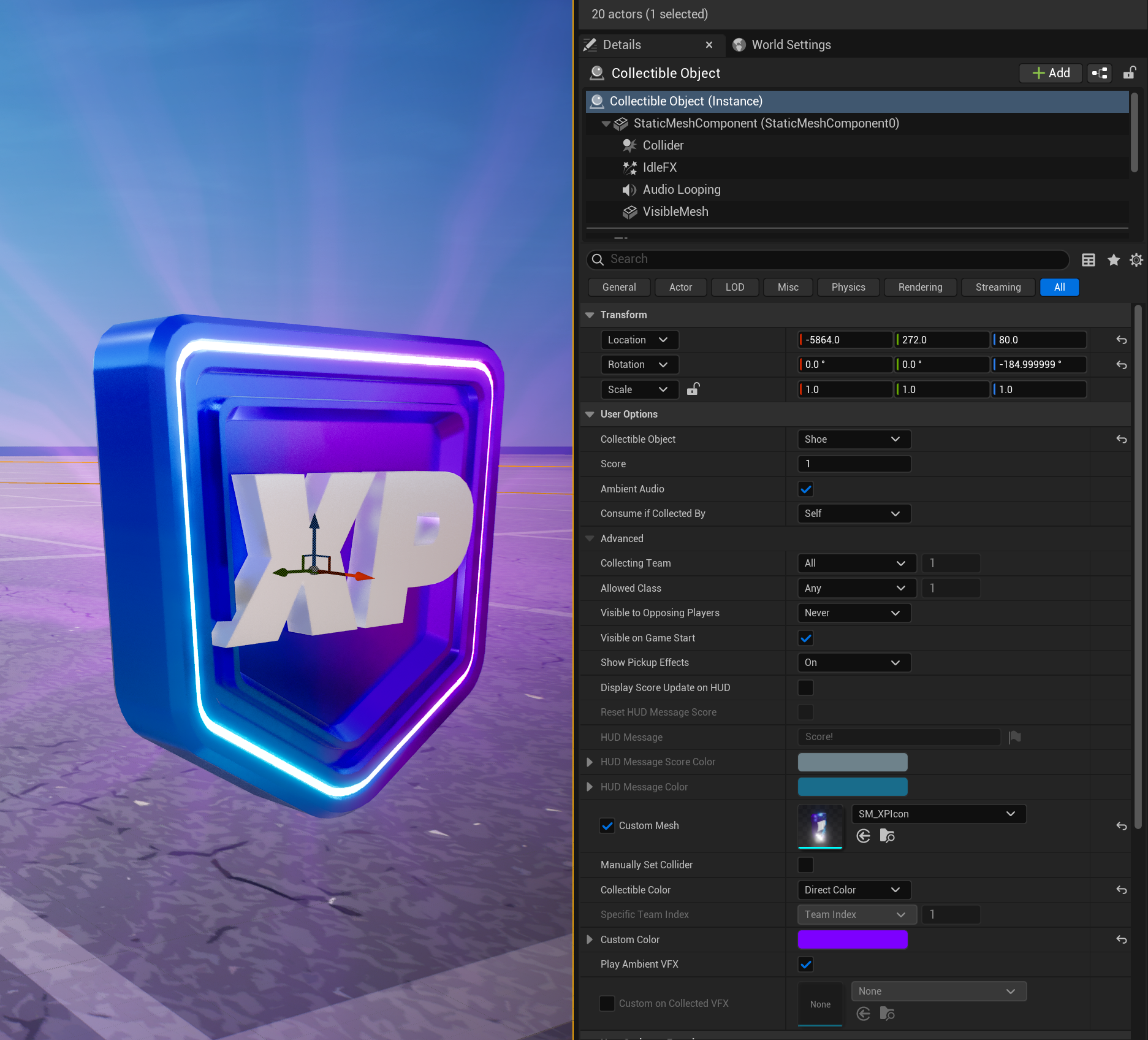Use selected asset arrow for Custom Mesh
1148x1040 pixels.
coord(864,836)
